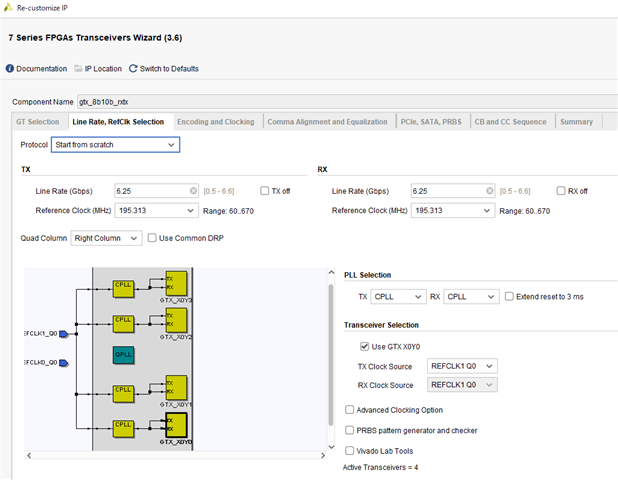Open TX Clock Source dropdown
The width and height of the screenshot is (618, 480).
[462, 366]
